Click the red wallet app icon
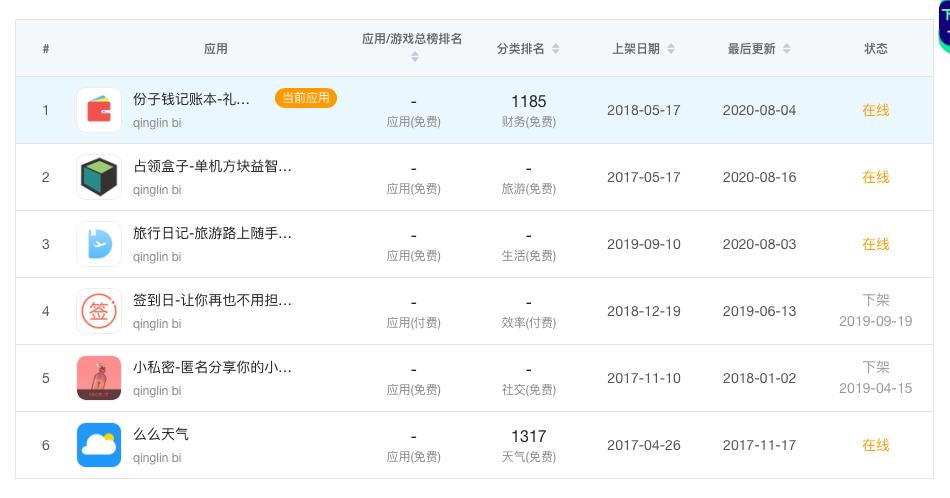This screenshot has height=498, width=950. click(99, 110)
